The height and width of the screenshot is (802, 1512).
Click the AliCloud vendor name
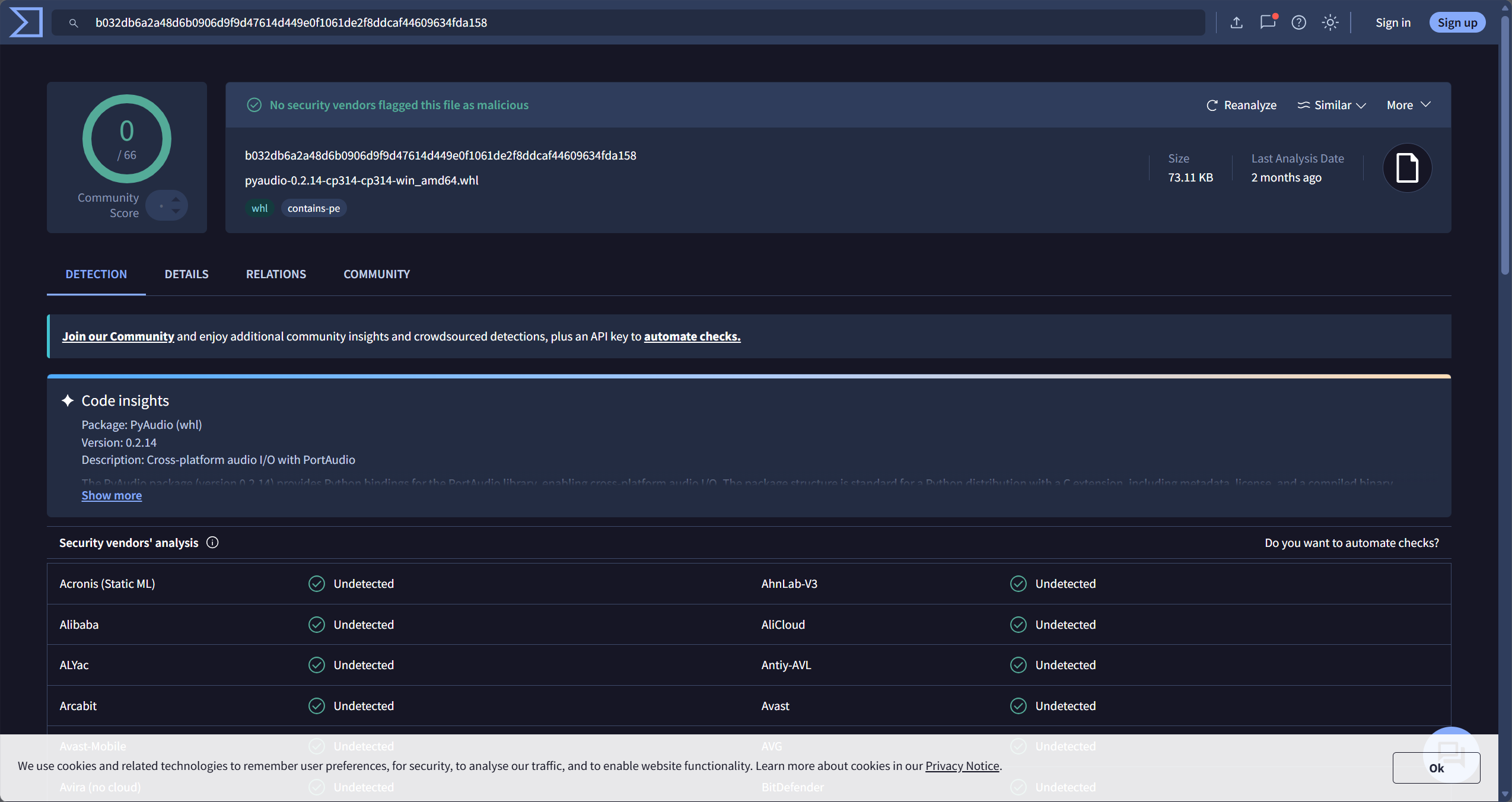tap(783, 625)
